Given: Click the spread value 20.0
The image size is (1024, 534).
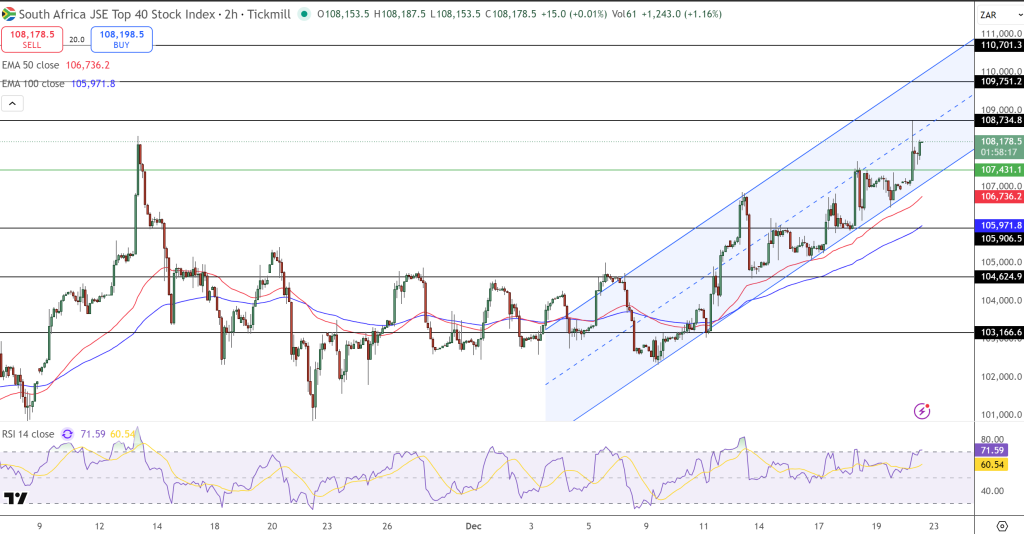Looking at the screenshot, I should (77, 40).
